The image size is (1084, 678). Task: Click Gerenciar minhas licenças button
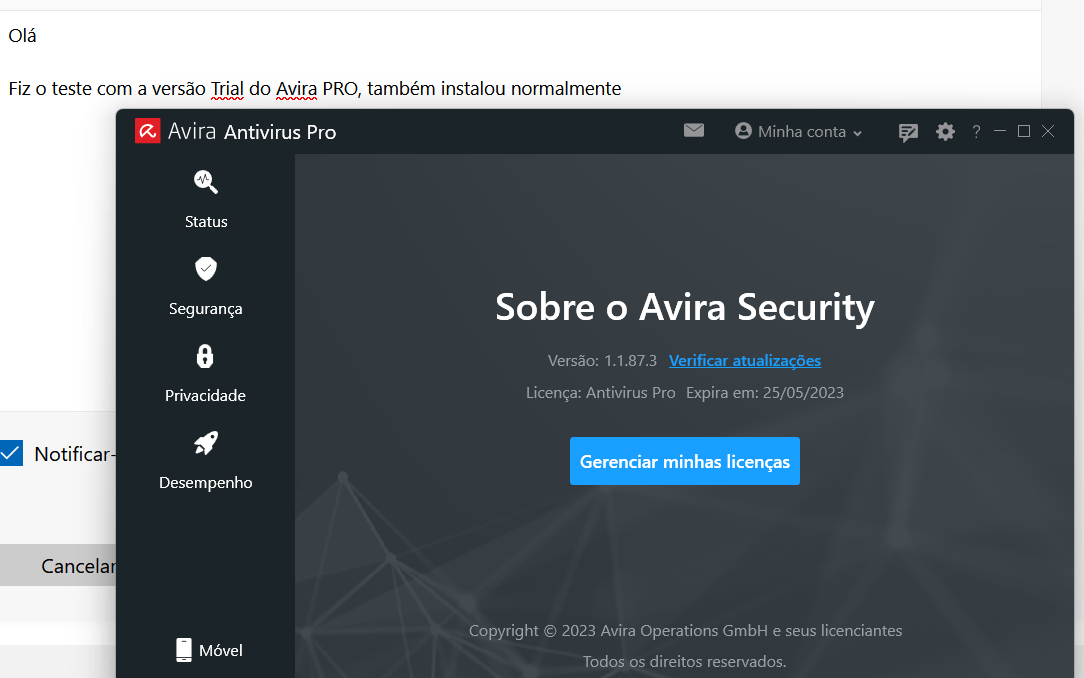click(x=684, y=461)
